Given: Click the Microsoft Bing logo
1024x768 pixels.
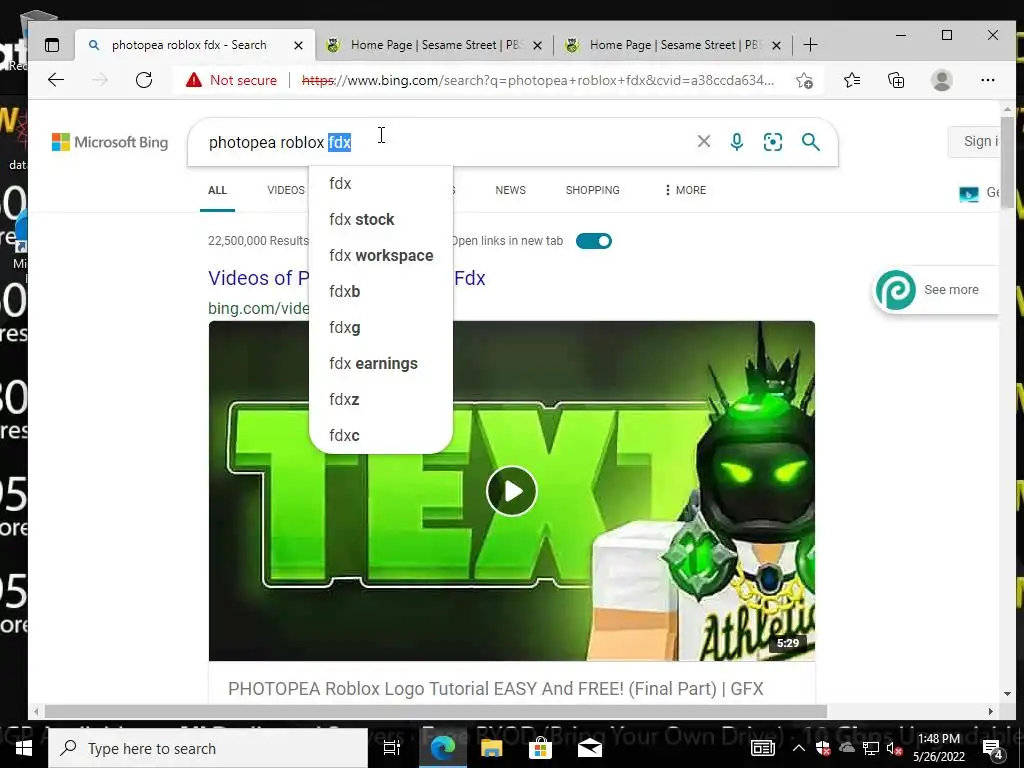Looking at the screenshot, I should [x=110, y=142].
